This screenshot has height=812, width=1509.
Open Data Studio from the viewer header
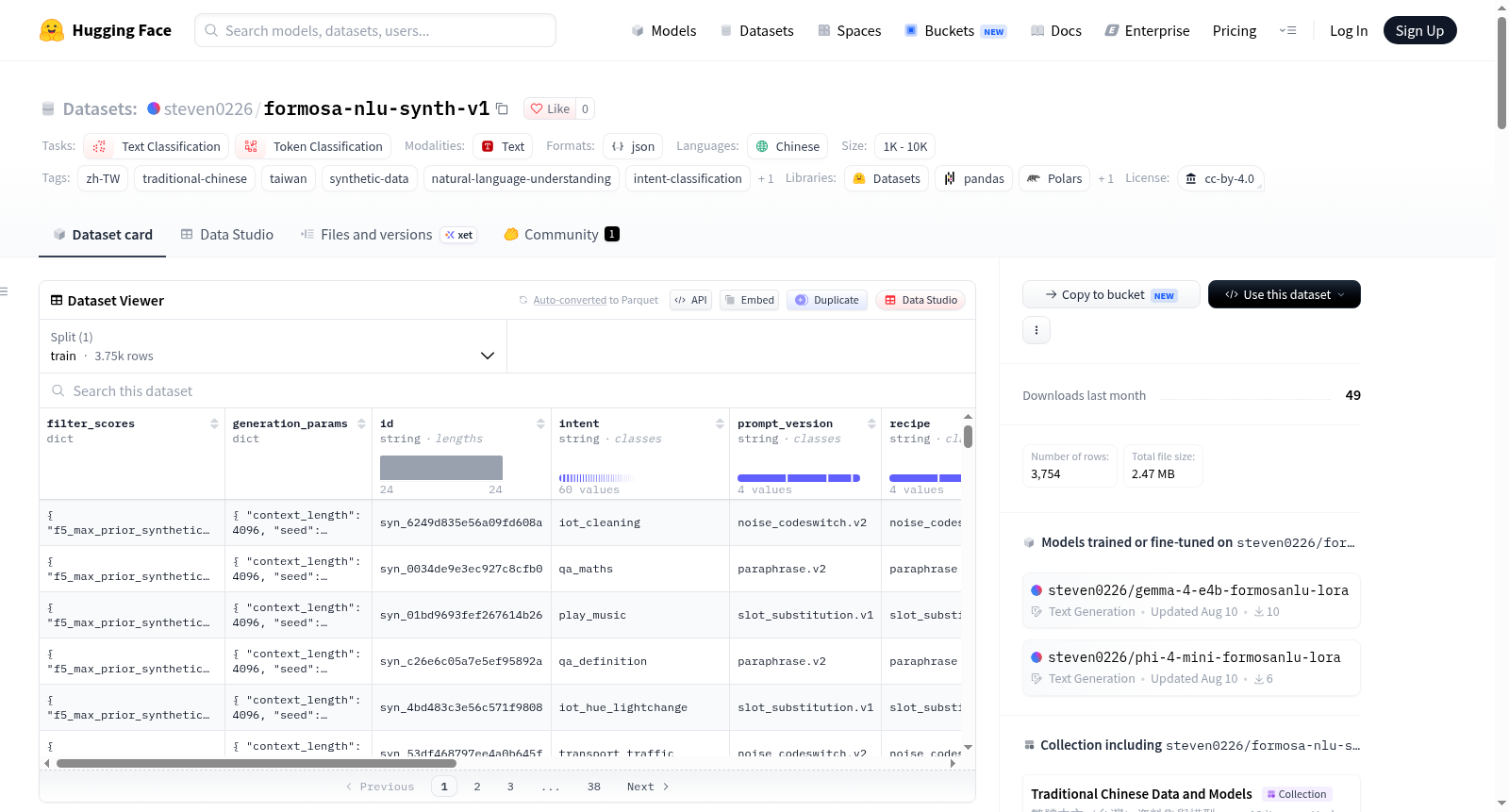pos(920,300)
